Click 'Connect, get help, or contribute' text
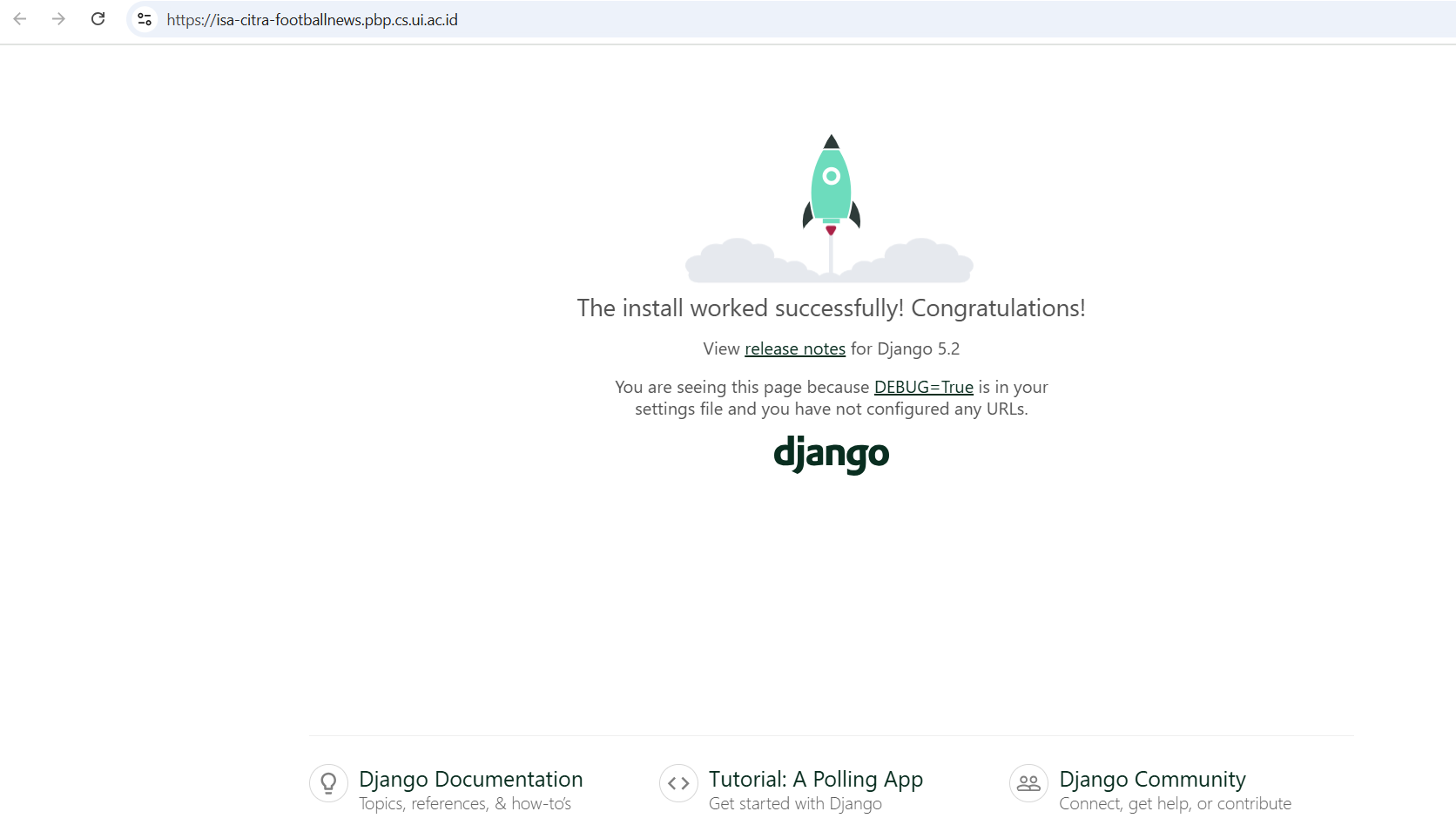This screenshot has height=825, width=1456. (x=1175, y=804)
